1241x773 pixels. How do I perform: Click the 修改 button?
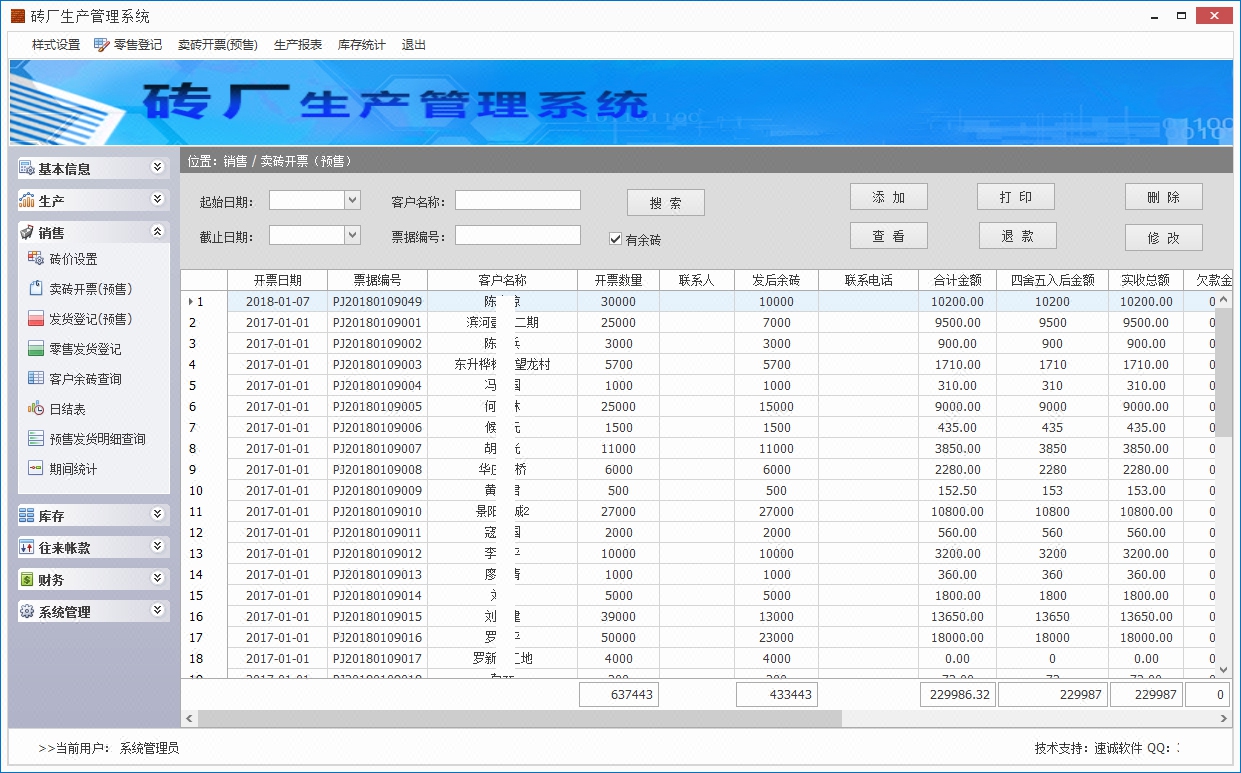point(1164,238)
